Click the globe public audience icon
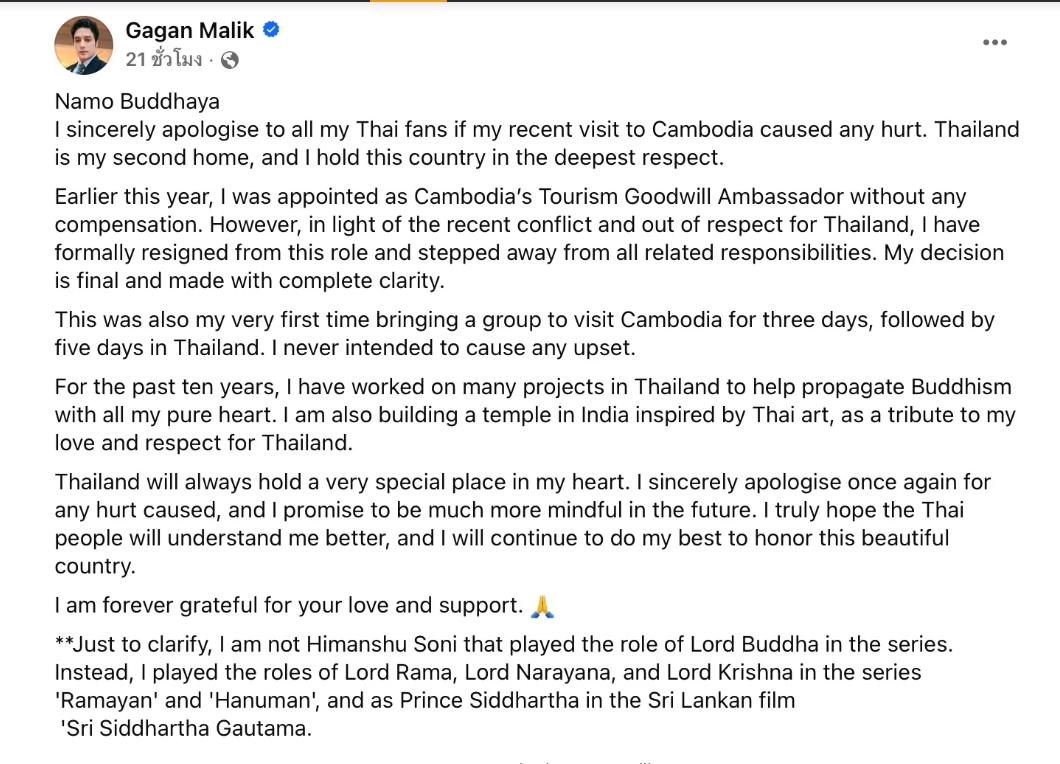This screenshot has width=1060, height=764. pyautogui.click(x=230, y=60)
